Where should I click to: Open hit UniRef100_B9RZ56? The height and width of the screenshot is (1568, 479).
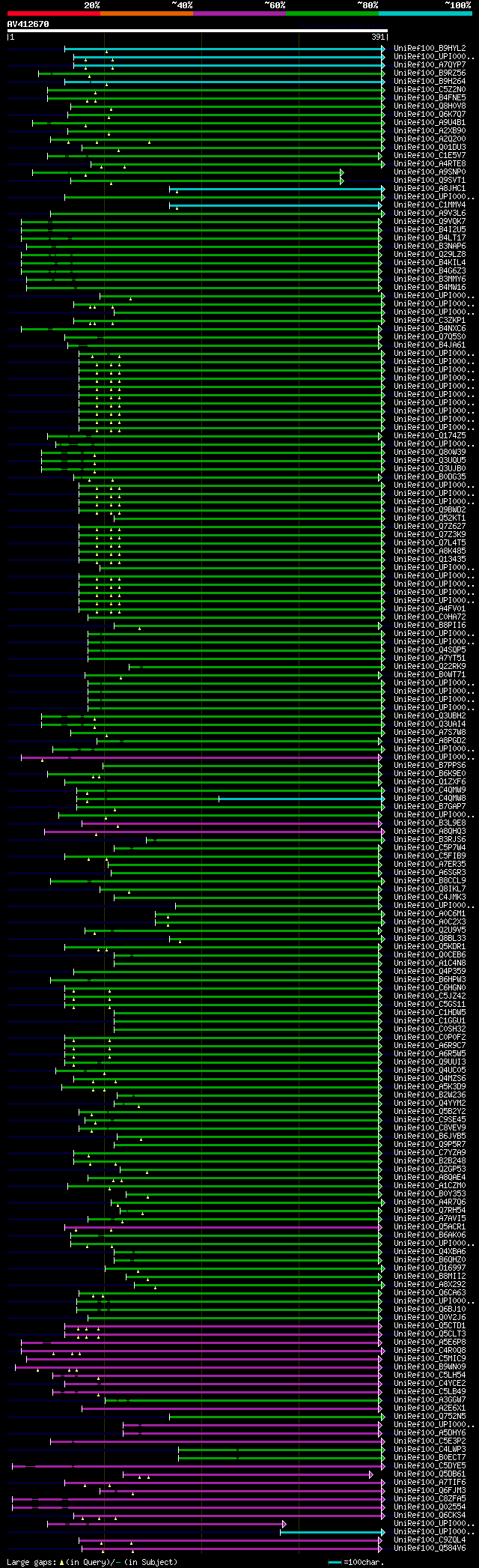[430, 73]
